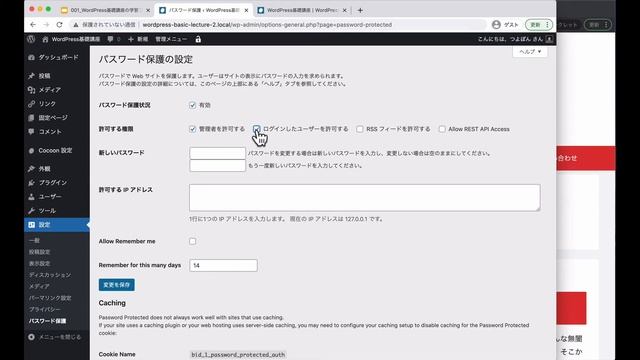Screen dimensions: 640x360
Task: Click the plus New content item
Action: [138, 39]
